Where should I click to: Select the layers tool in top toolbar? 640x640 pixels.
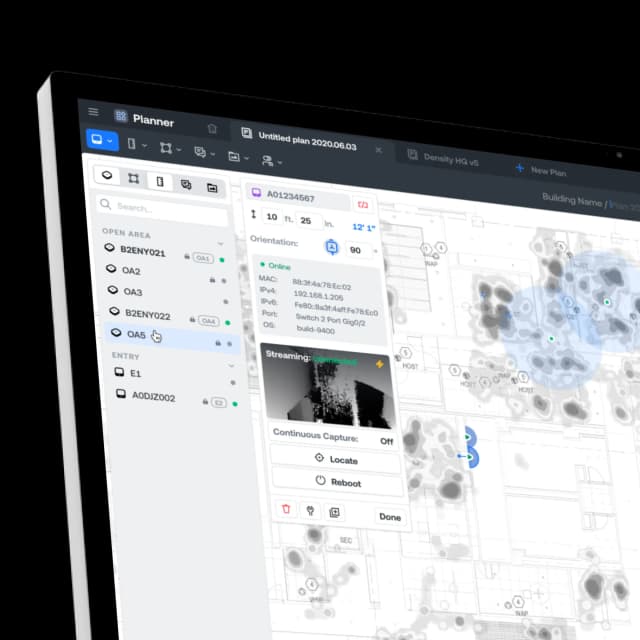tap(200, 152)
